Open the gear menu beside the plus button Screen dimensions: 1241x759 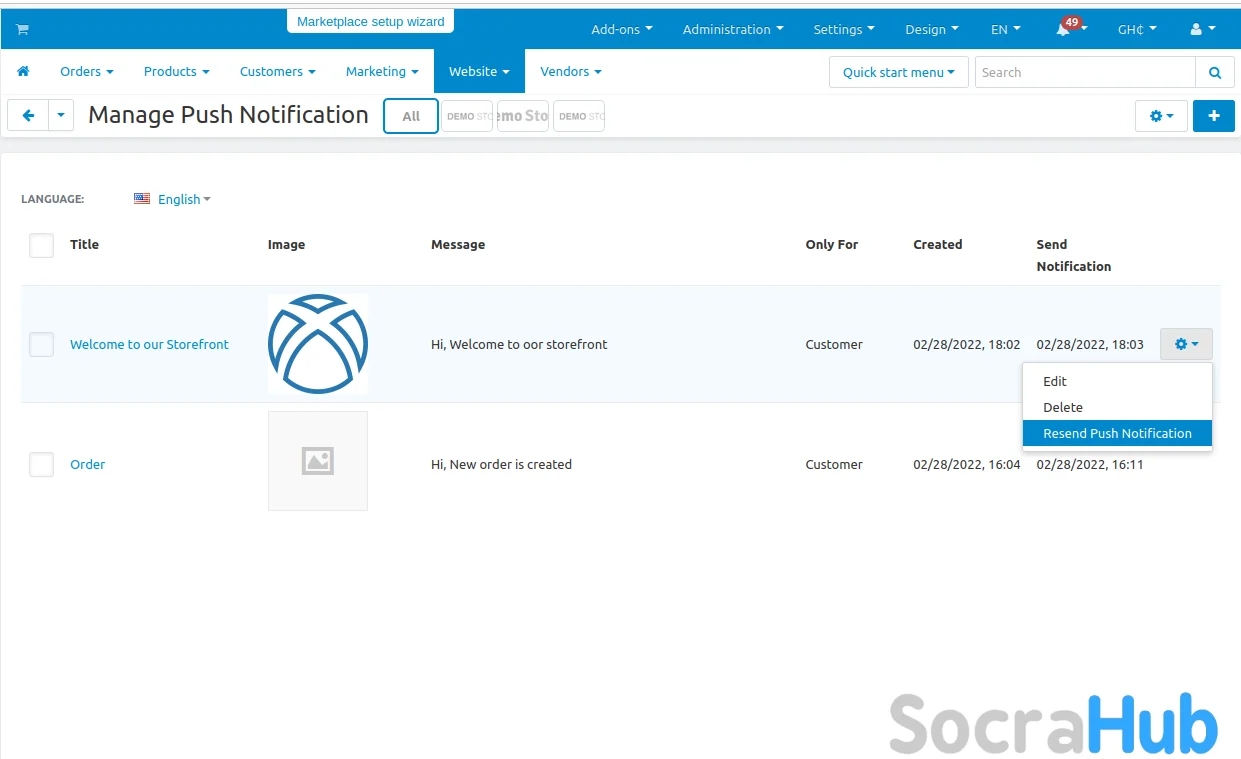[1160, 116]
